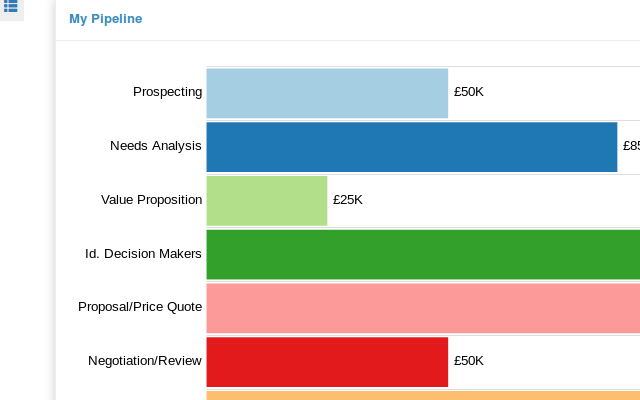Click the Proposal/Price Quote stage label
The width and height of the screenshot is (640, 400).
[x=140, y=307]
